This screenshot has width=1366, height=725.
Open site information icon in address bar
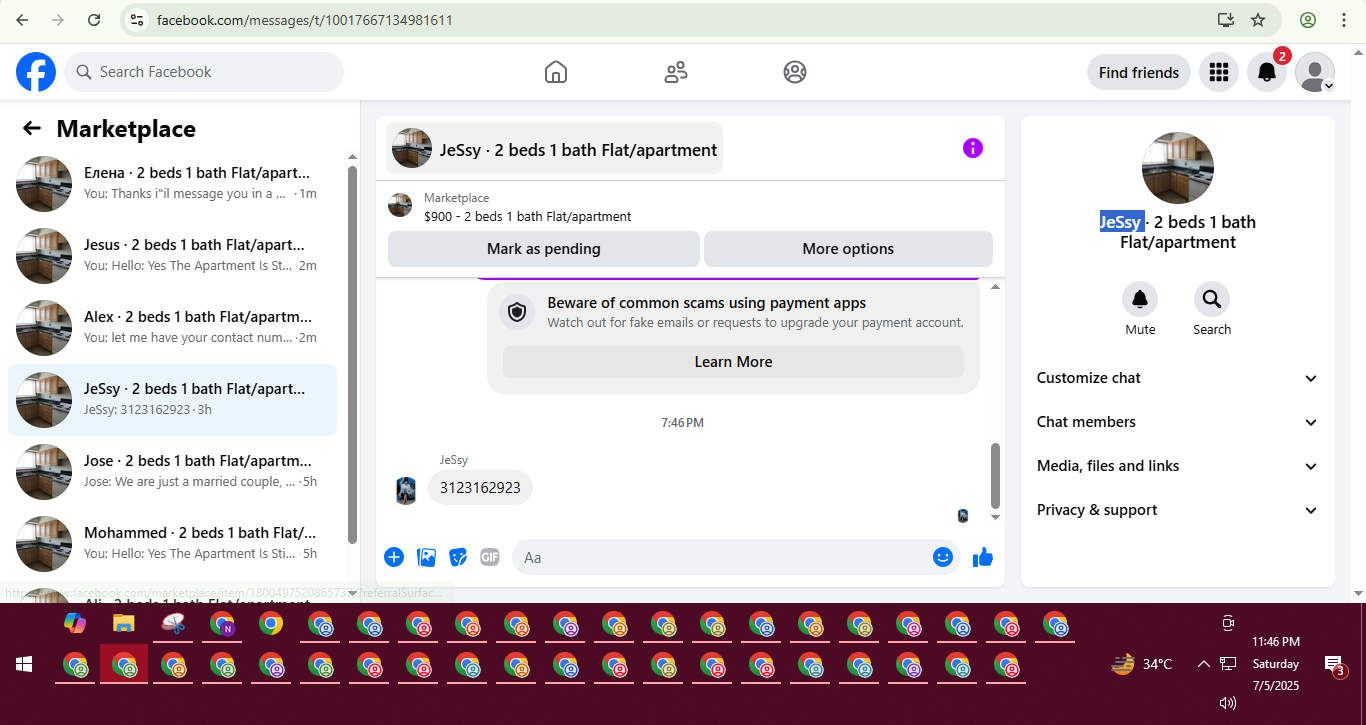[138, 20]
